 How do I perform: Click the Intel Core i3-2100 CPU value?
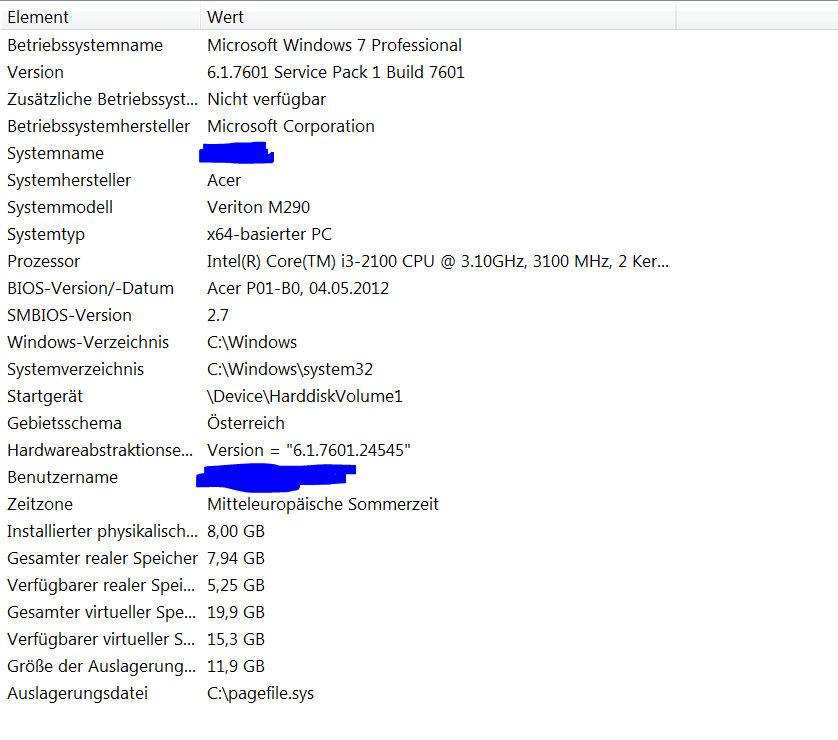[x=438, y=261]
